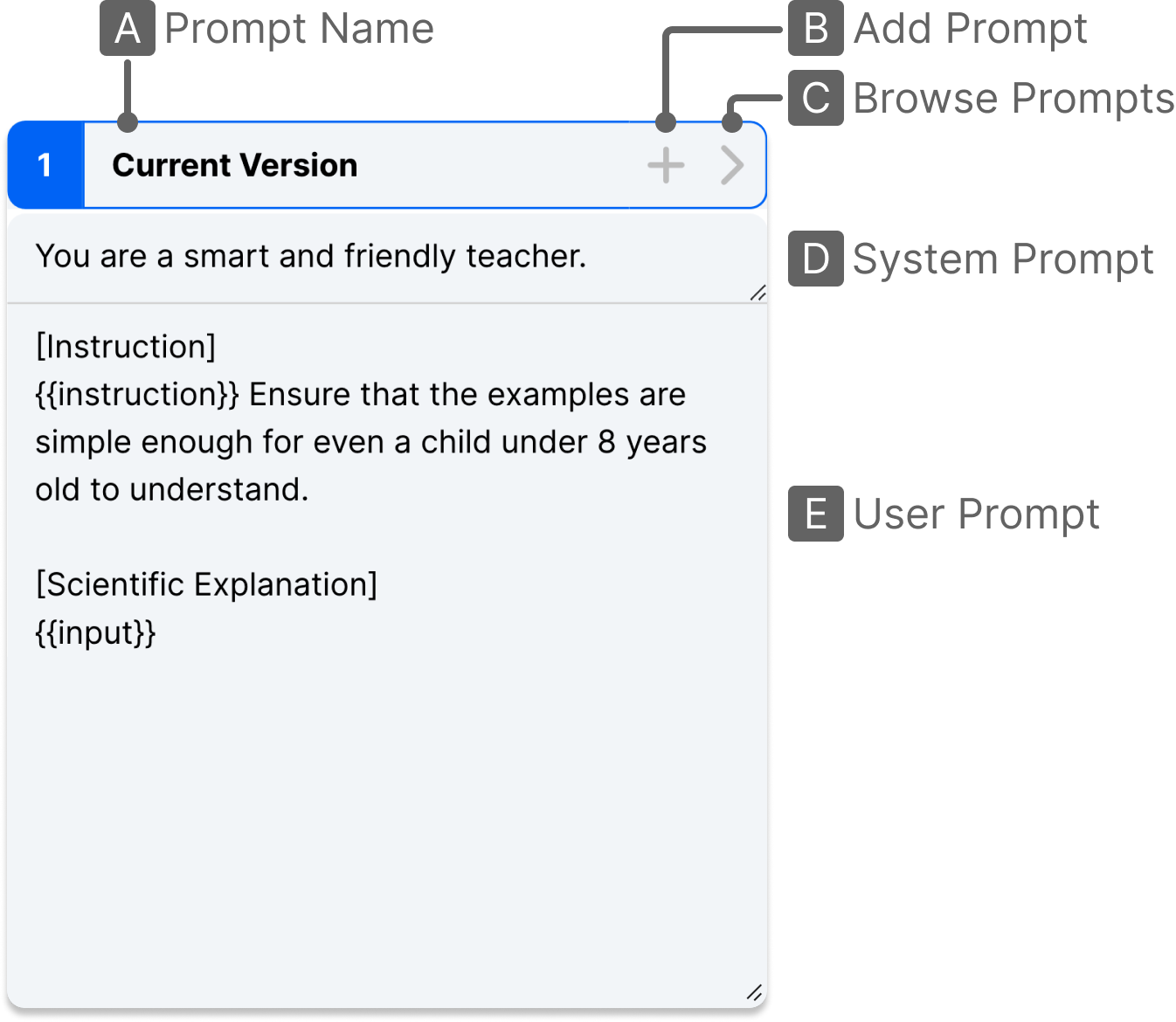Click the "Add Prompt" annotation label

[x=970, y=29]
